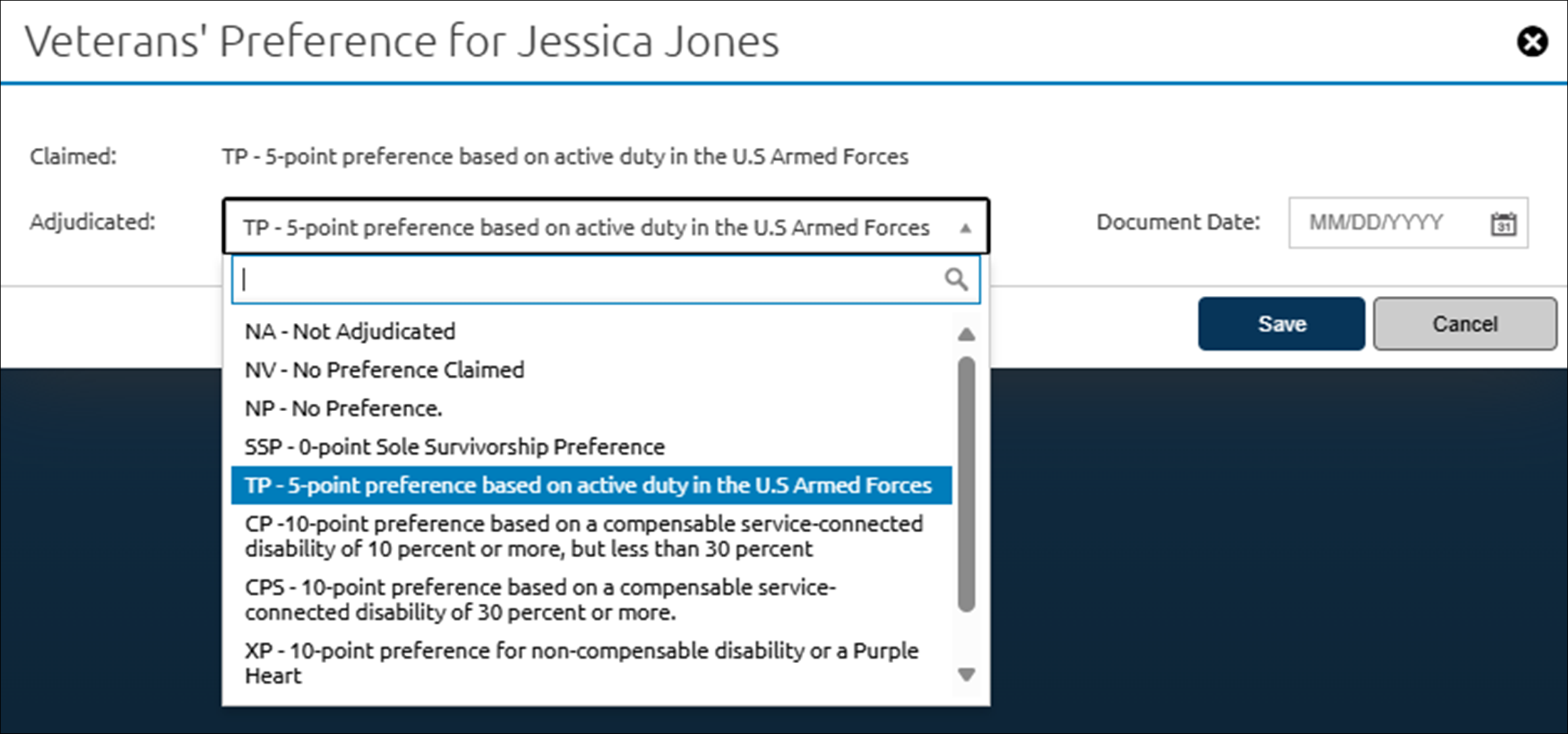Click the search magnifier icon in dropdown
This screenshot has width=1568, height=734.
(x=956, y=280)
